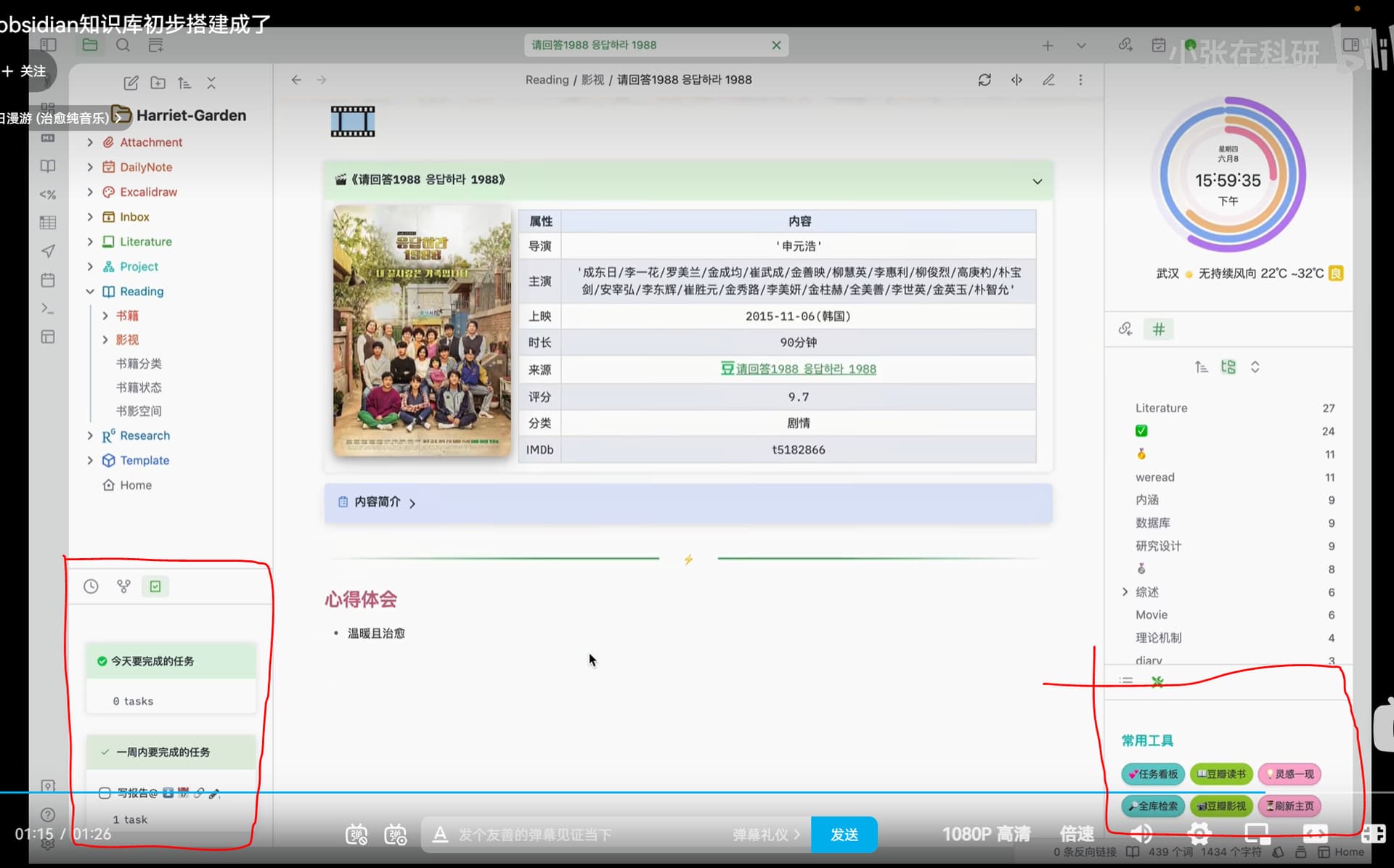
Task: Click the new note pencil icon
Action: click(131, 83)
